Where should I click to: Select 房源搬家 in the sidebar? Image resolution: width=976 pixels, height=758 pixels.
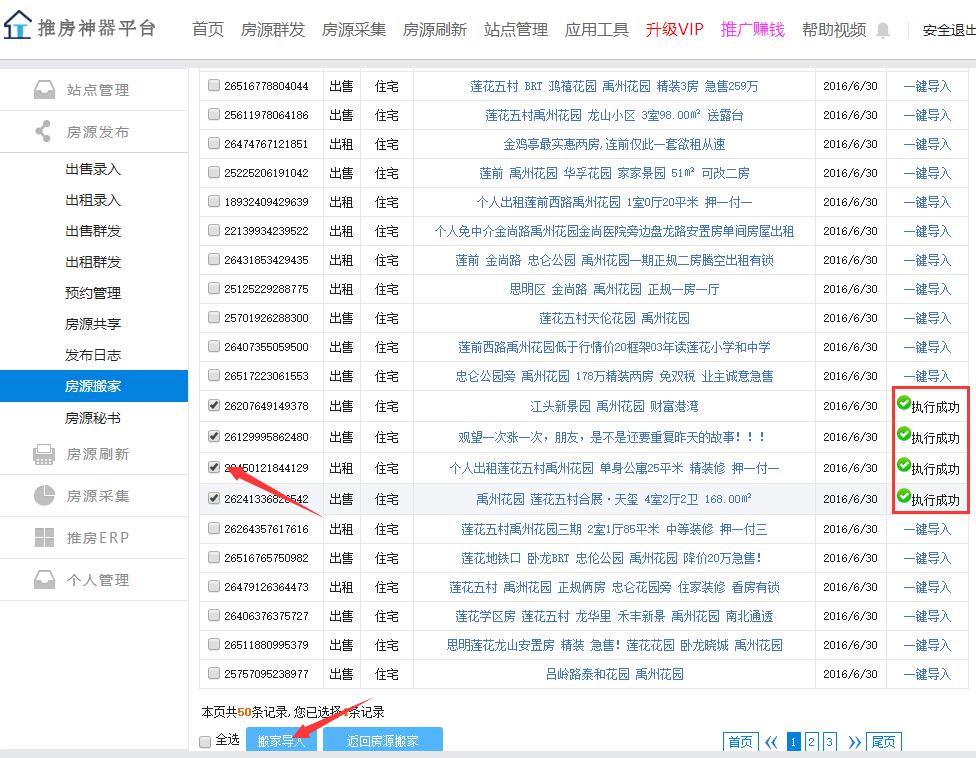click(x=93, y=386)
